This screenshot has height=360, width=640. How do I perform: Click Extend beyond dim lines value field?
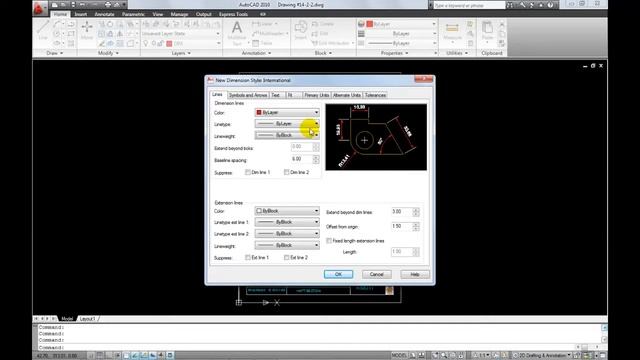point(402,212)
